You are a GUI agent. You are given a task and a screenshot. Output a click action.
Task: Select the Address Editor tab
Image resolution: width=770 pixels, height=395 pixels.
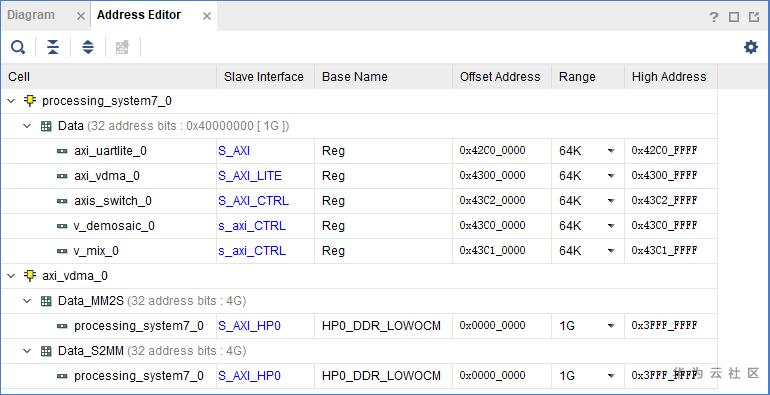[139, 15]
